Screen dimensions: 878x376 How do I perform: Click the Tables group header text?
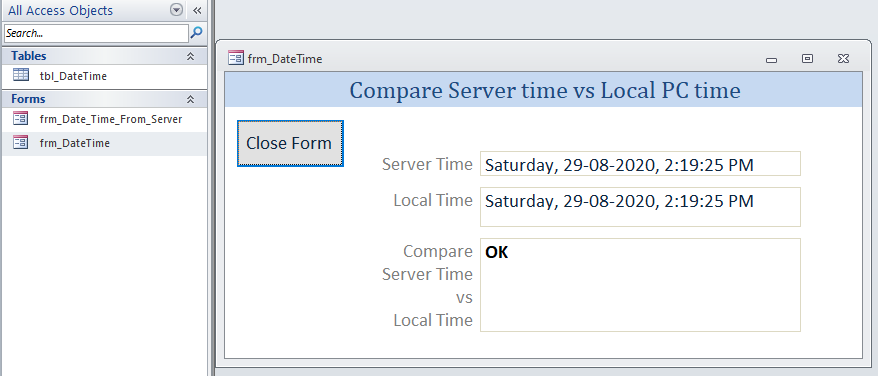(29, 56)
